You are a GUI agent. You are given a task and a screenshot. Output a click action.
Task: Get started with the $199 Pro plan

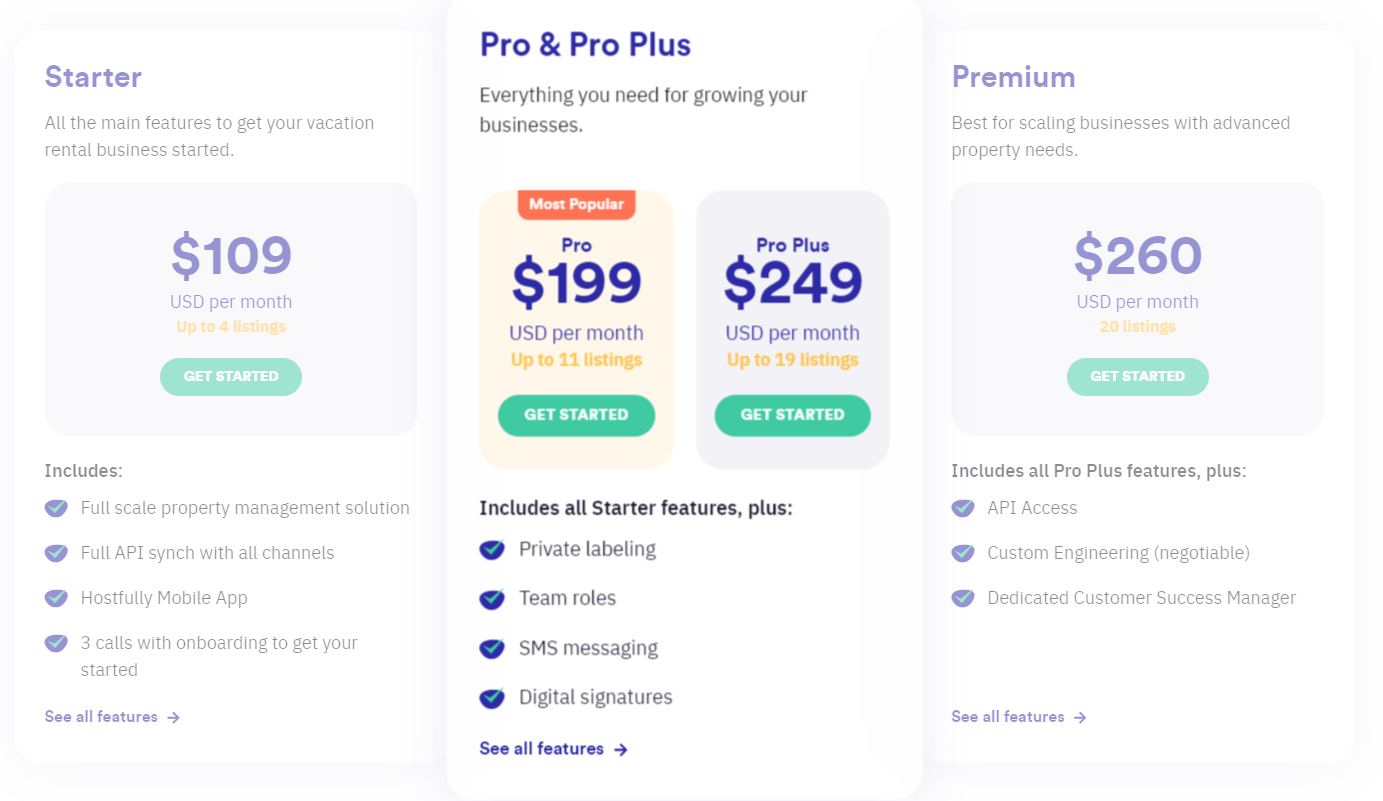576,415
